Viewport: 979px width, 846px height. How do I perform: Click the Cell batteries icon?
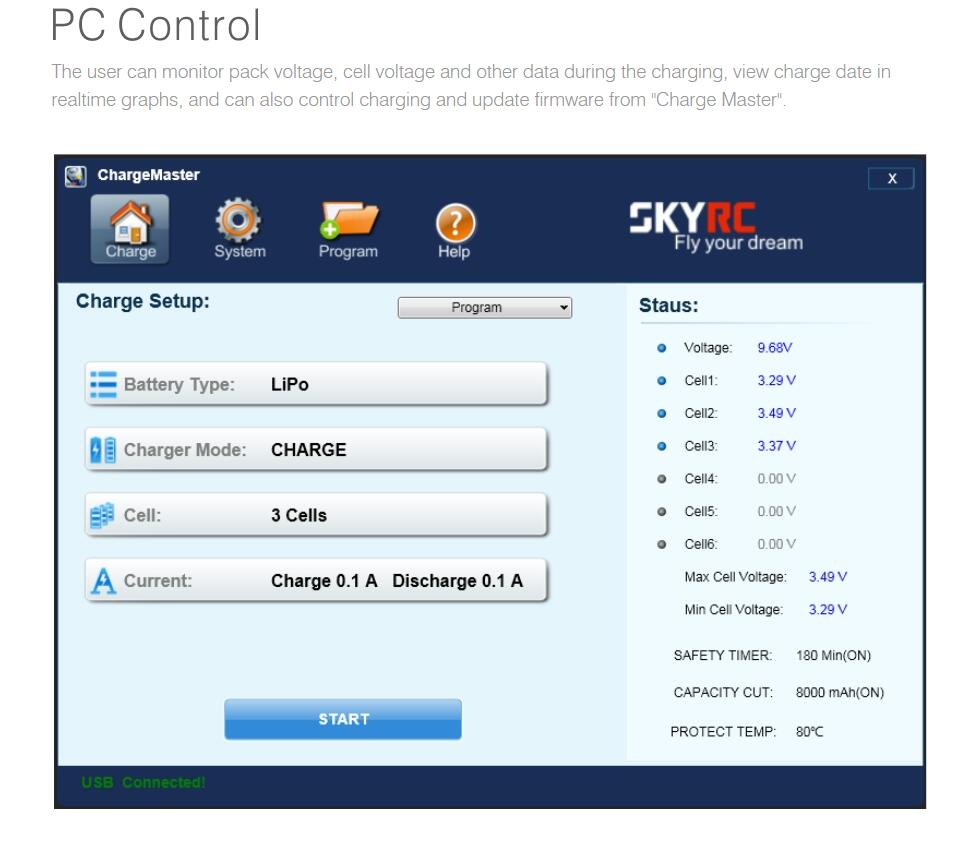103,516
